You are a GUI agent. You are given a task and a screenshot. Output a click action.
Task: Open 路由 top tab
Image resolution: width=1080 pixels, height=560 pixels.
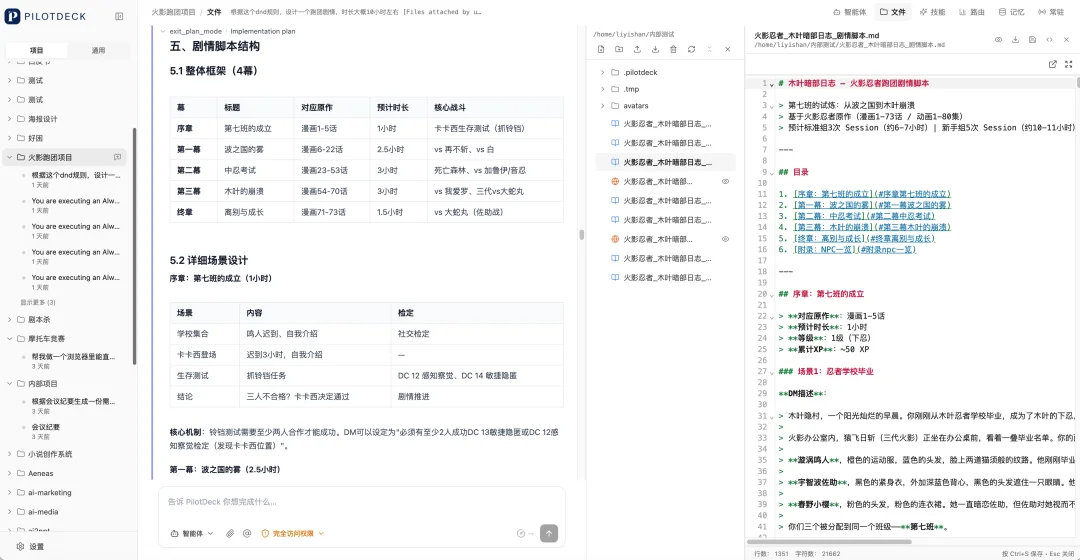coord(972,12)
